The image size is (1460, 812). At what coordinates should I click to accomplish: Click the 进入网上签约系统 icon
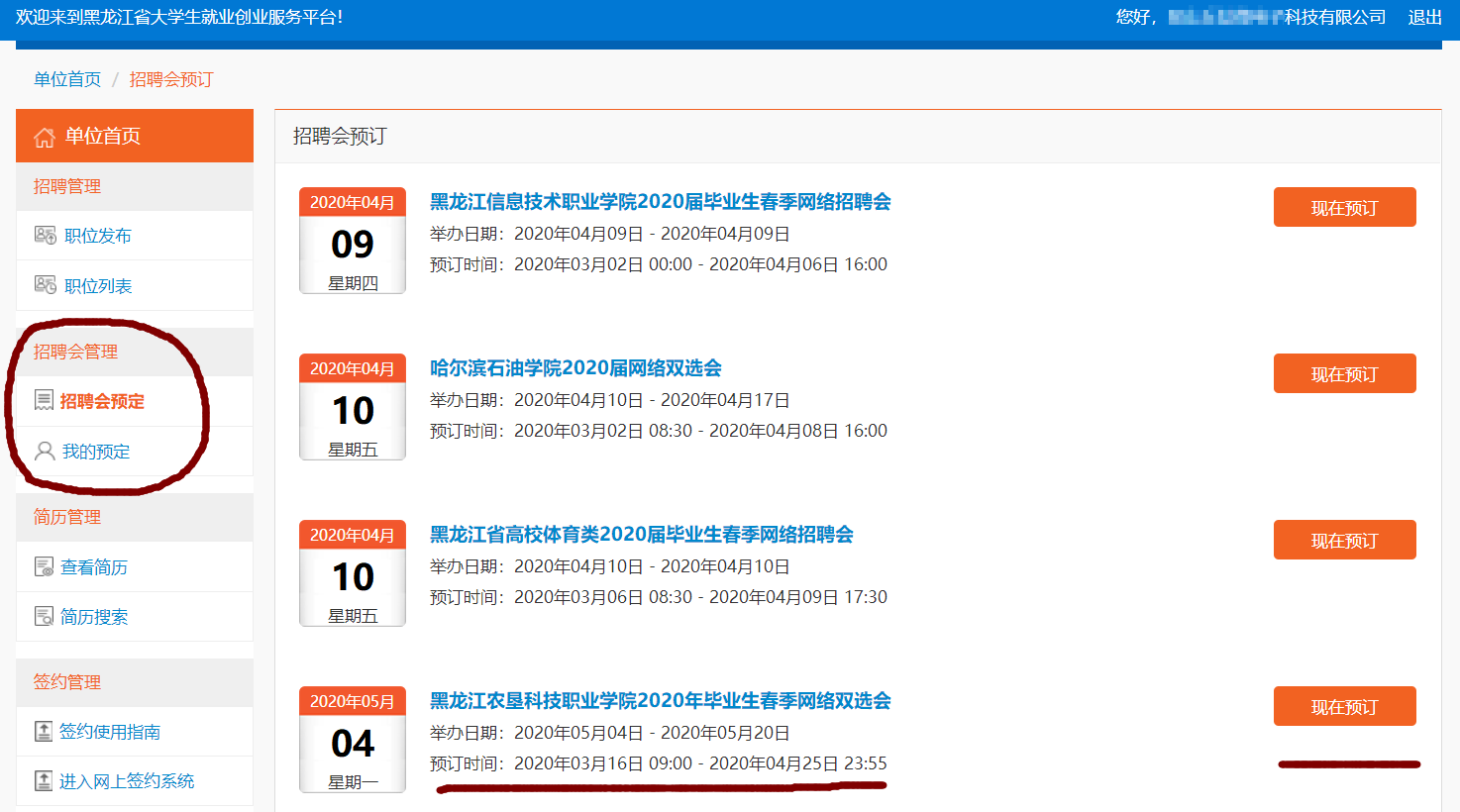click(44, 780)
